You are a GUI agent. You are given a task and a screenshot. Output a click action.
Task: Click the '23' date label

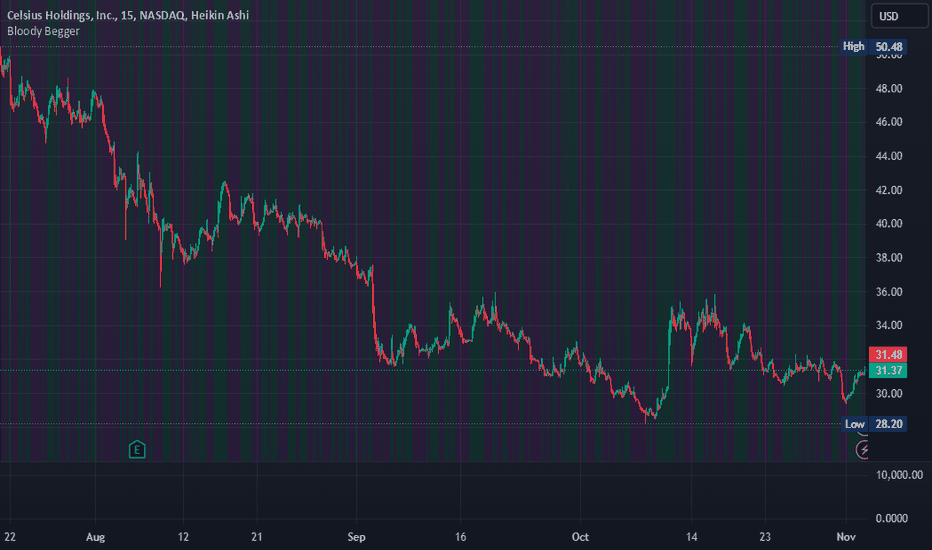pos(765,537)
